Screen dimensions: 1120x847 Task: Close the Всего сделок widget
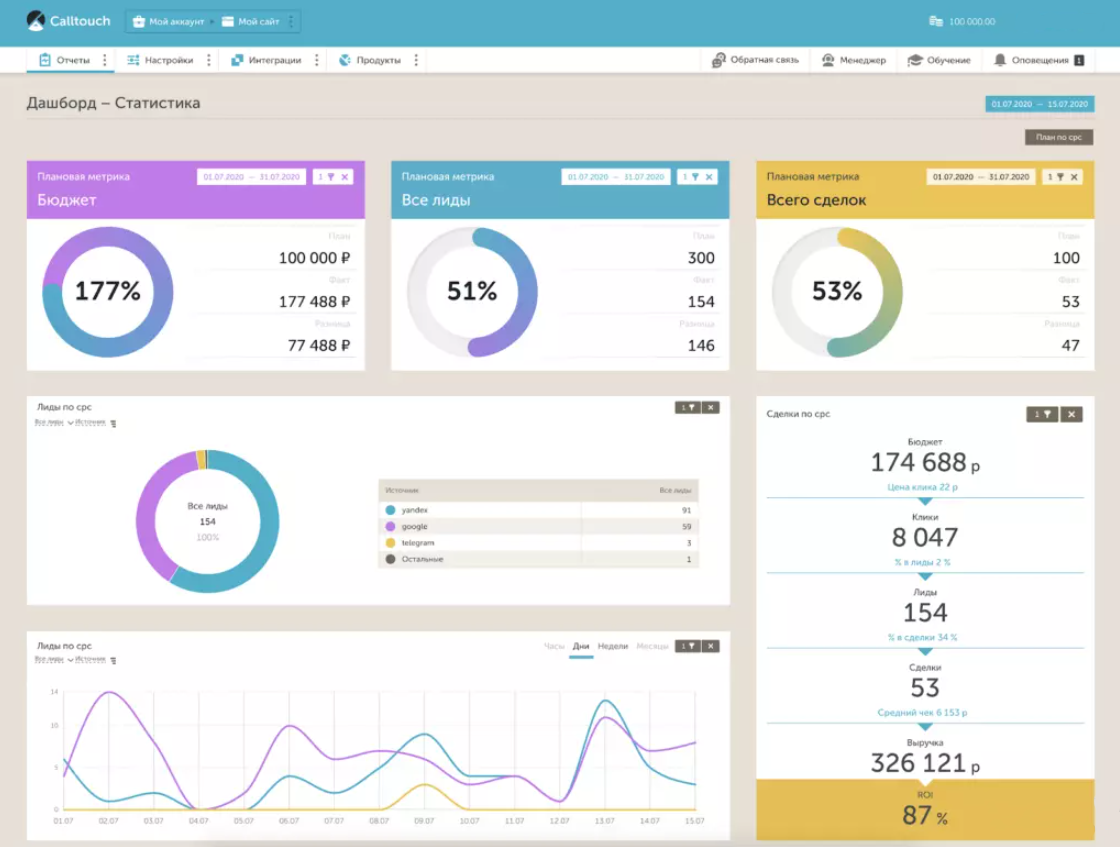(x=1074, y=176)
